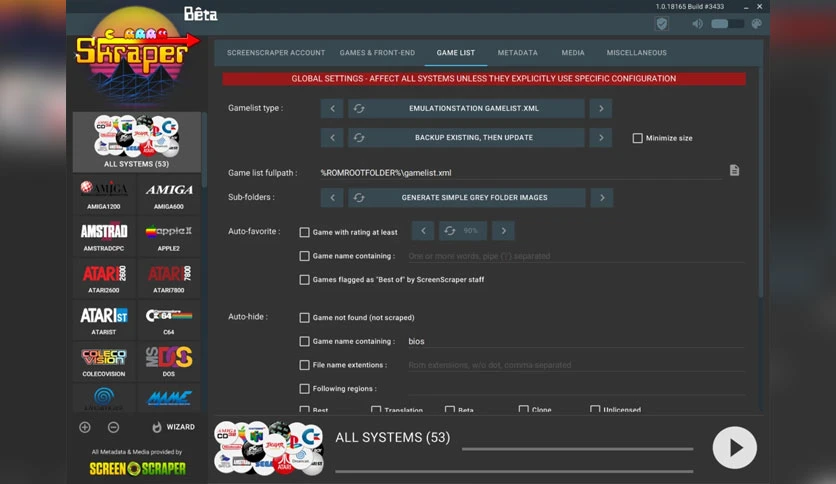Switch to the Metadata tab
This screenshot has height=484, width=836.
pos(517,53)
